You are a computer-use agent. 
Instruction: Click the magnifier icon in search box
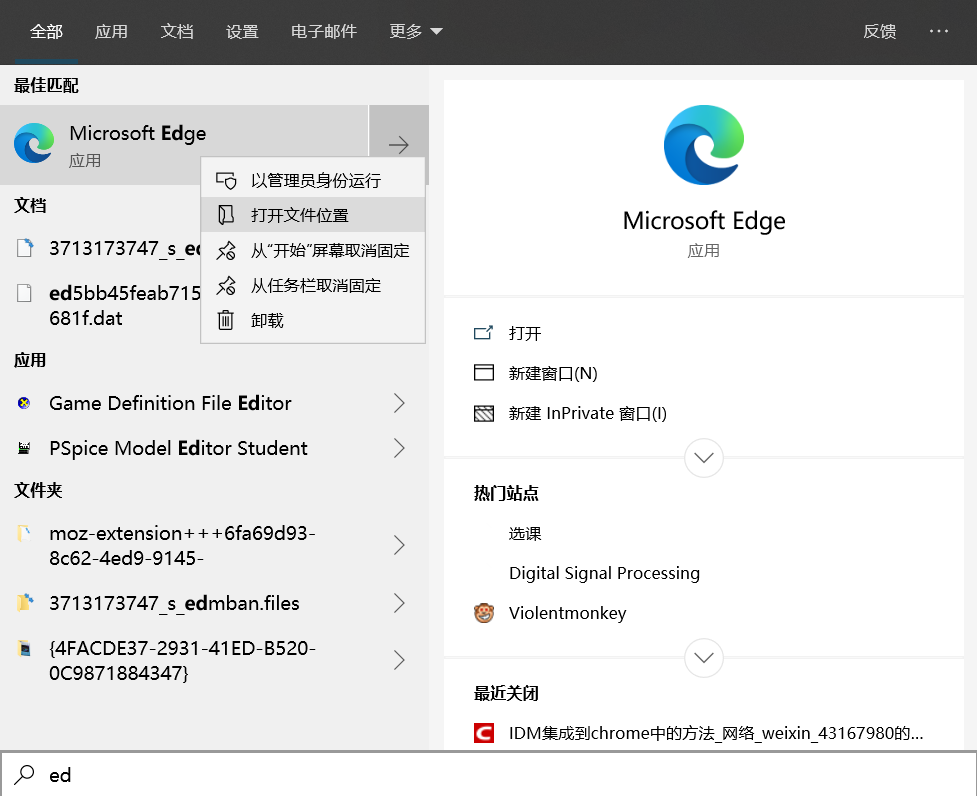(24, 774)
